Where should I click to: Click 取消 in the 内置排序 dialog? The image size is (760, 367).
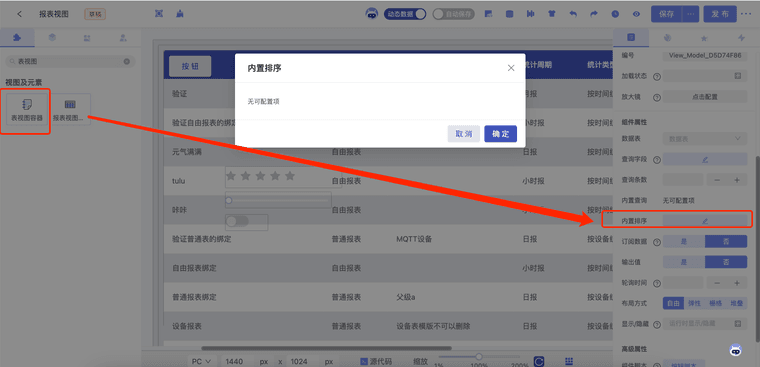[x=464, y=134]
